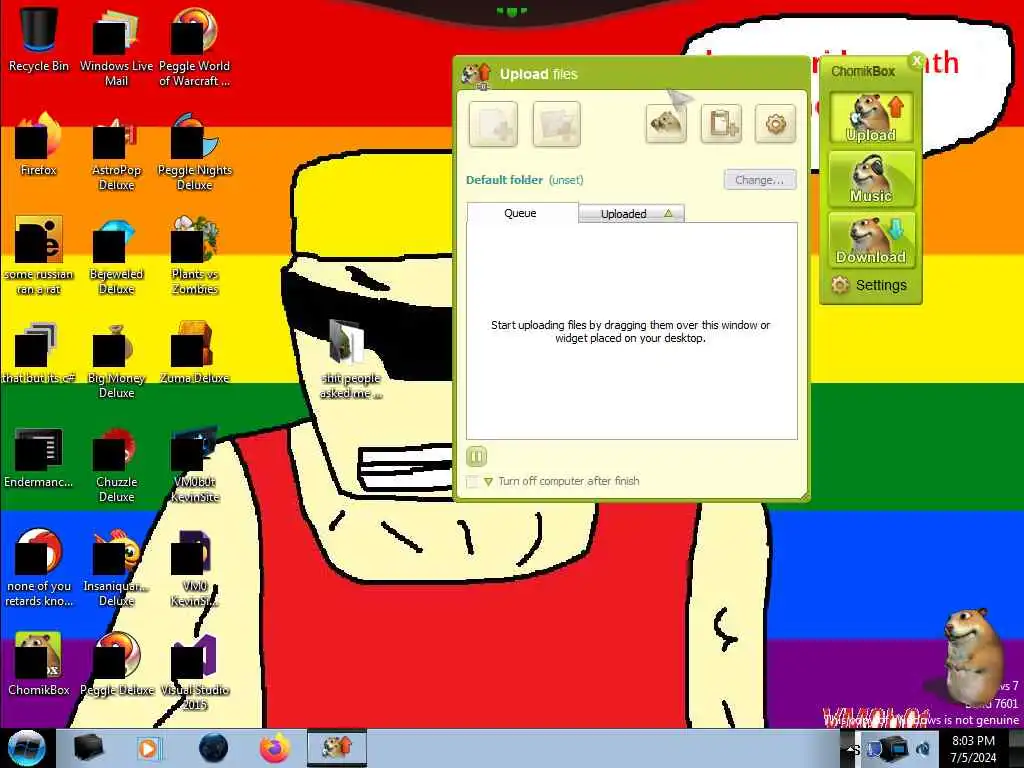Viewport: 1024px width, 768px height.
Task: Click the Download button in ChomikBox widget
Action: (871, 240)
